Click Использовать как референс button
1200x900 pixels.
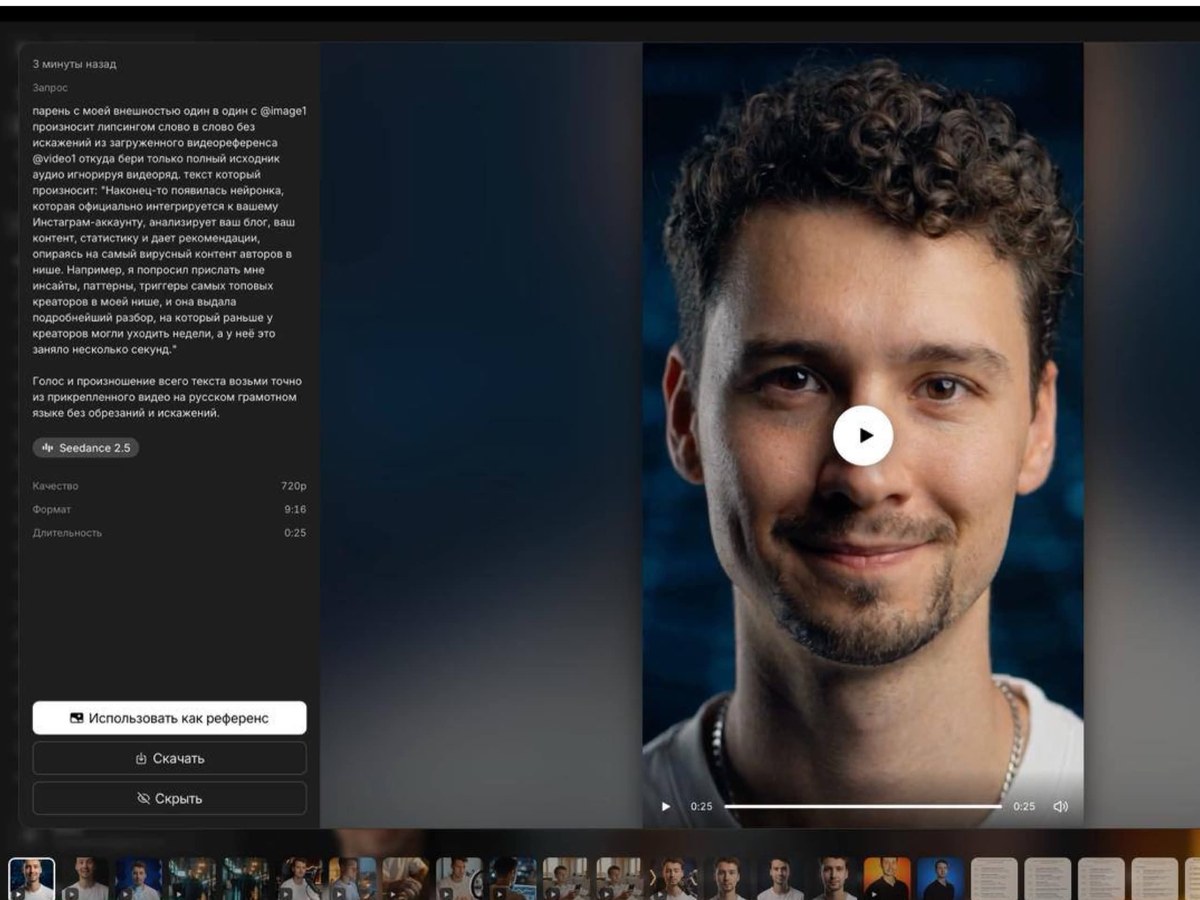169,718
